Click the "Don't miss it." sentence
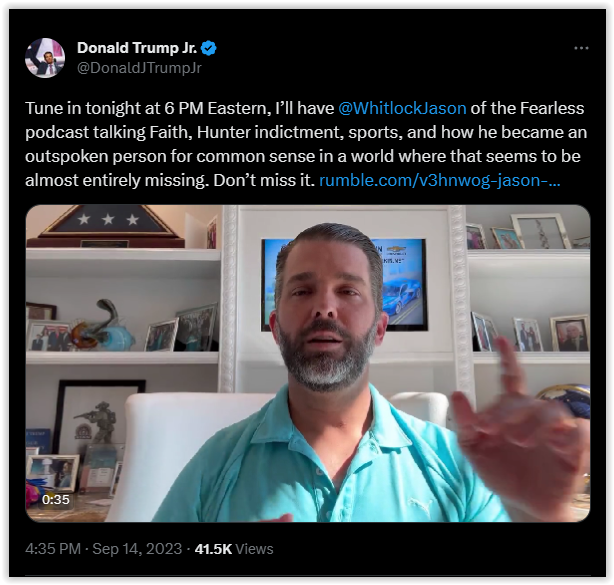Image resolution: width=614 pixels, height=585 pixels. 264,180
